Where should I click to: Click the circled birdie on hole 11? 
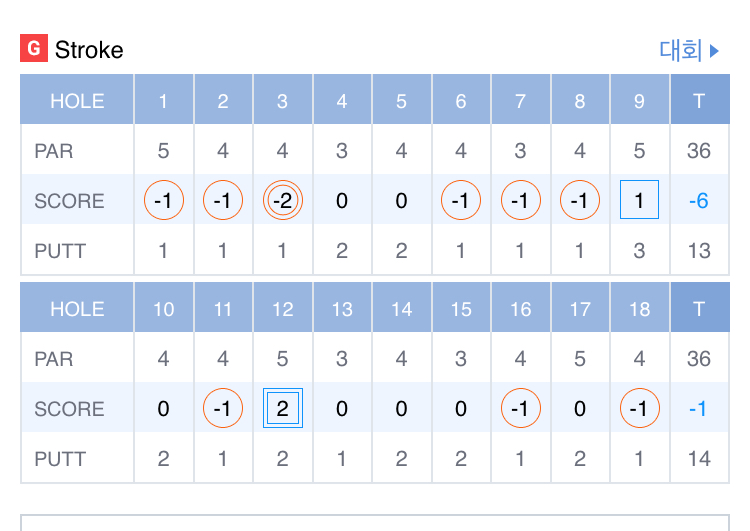[x=223, y=409]
